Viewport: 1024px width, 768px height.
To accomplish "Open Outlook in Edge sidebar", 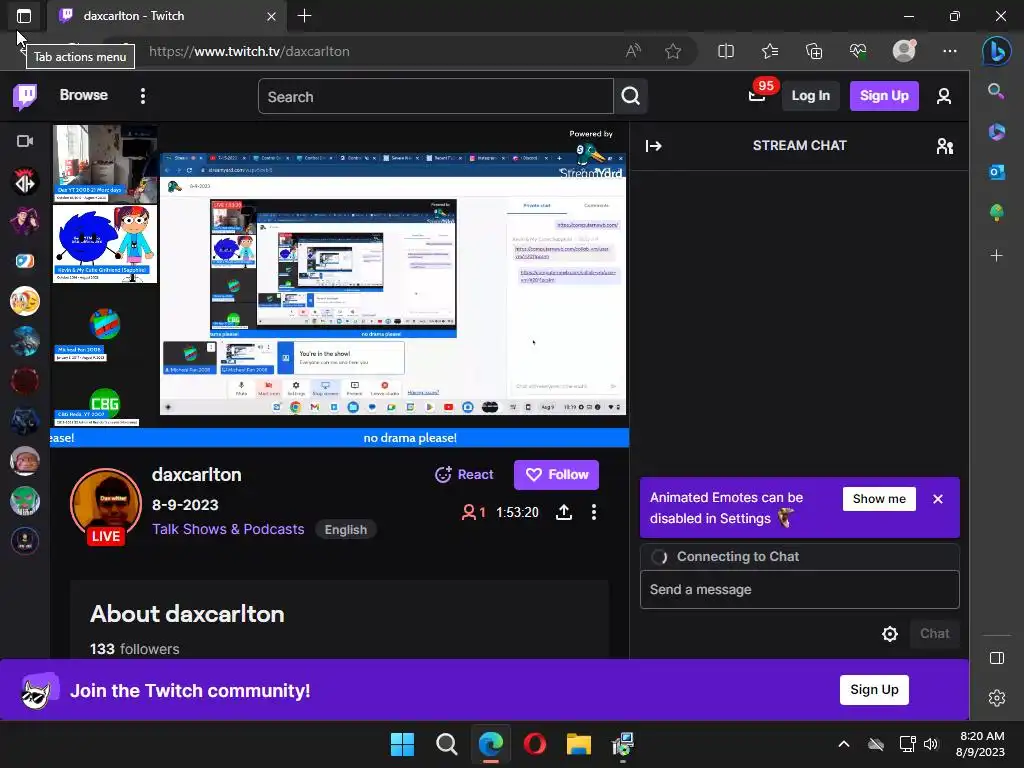I will tap(996, 172).
